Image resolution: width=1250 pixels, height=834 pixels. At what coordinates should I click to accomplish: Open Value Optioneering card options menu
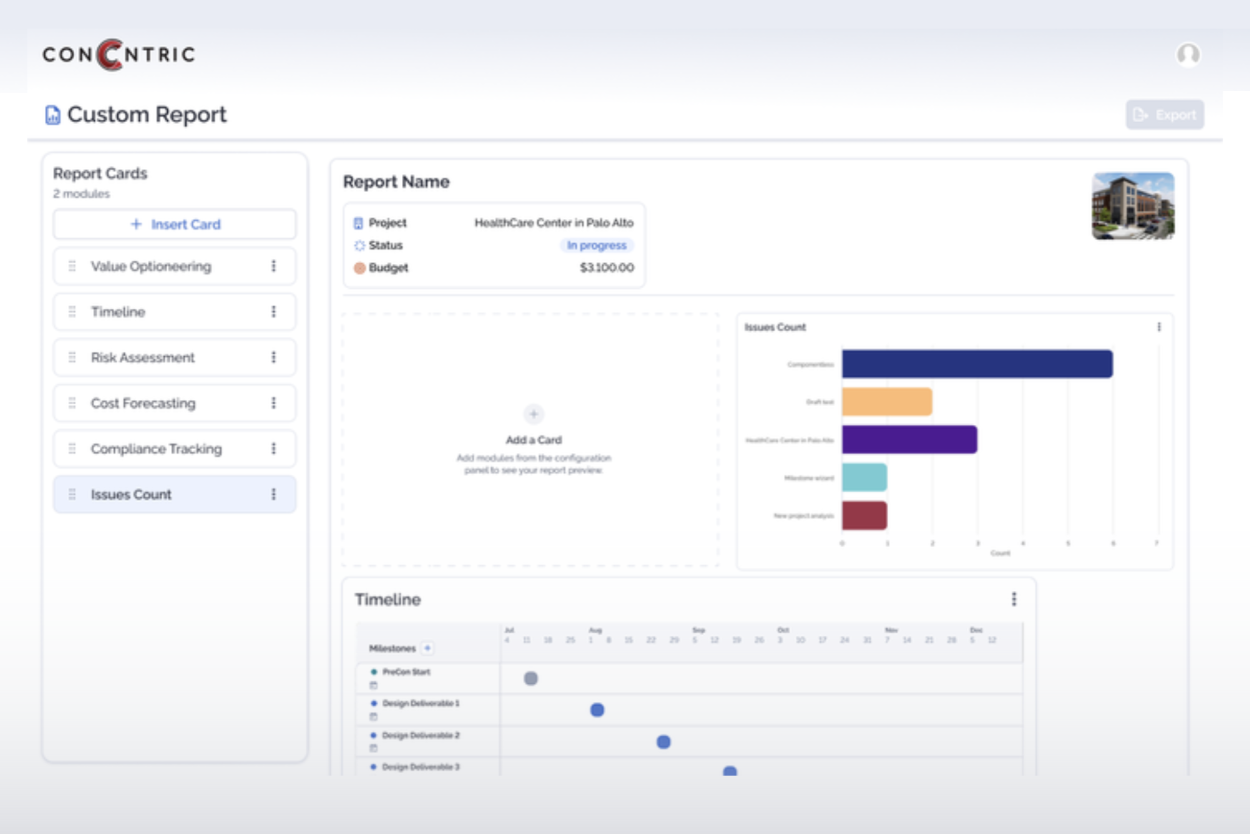click(x=273, y=266)
